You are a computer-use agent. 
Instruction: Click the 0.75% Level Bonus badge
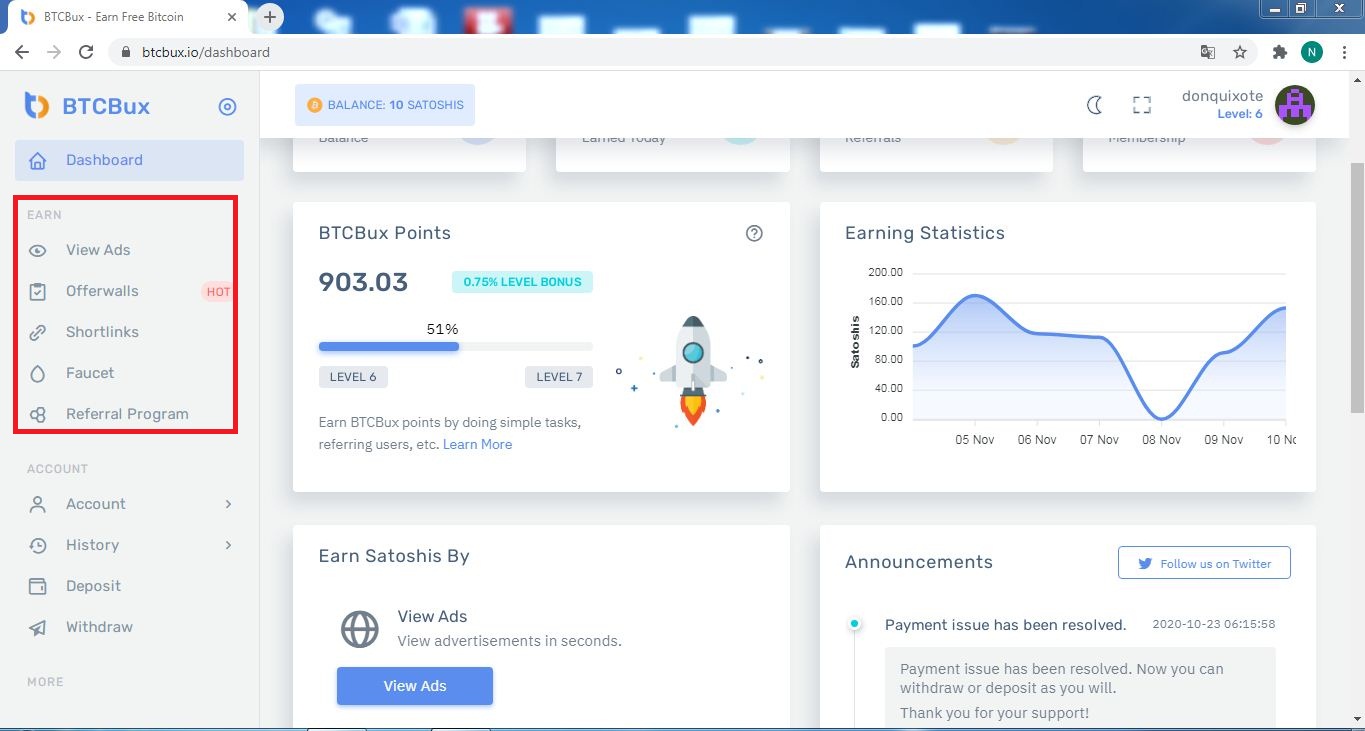[522, 282]
